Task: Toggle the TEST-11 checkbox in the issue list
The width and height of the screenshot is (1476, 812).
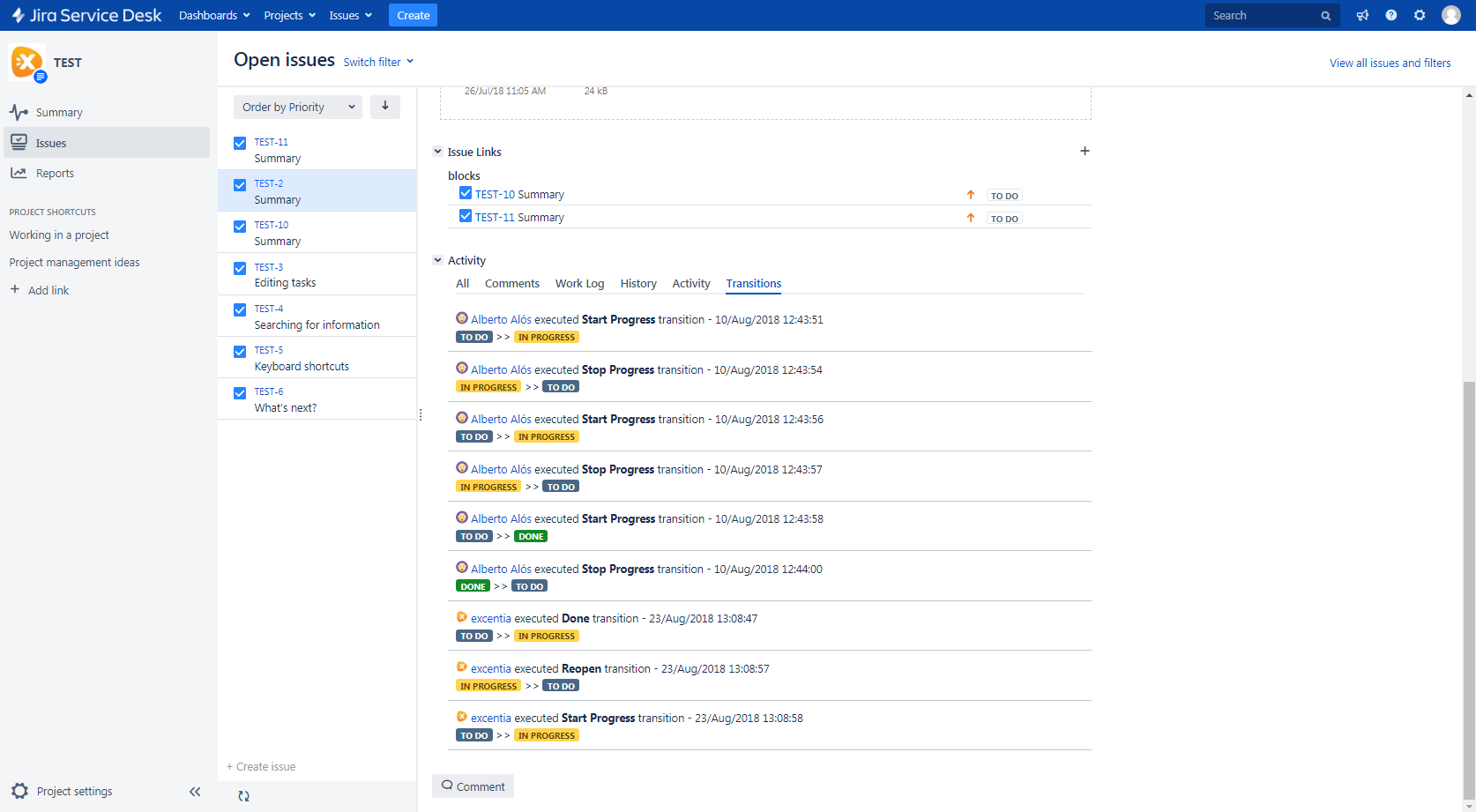Action: [240, 143]
